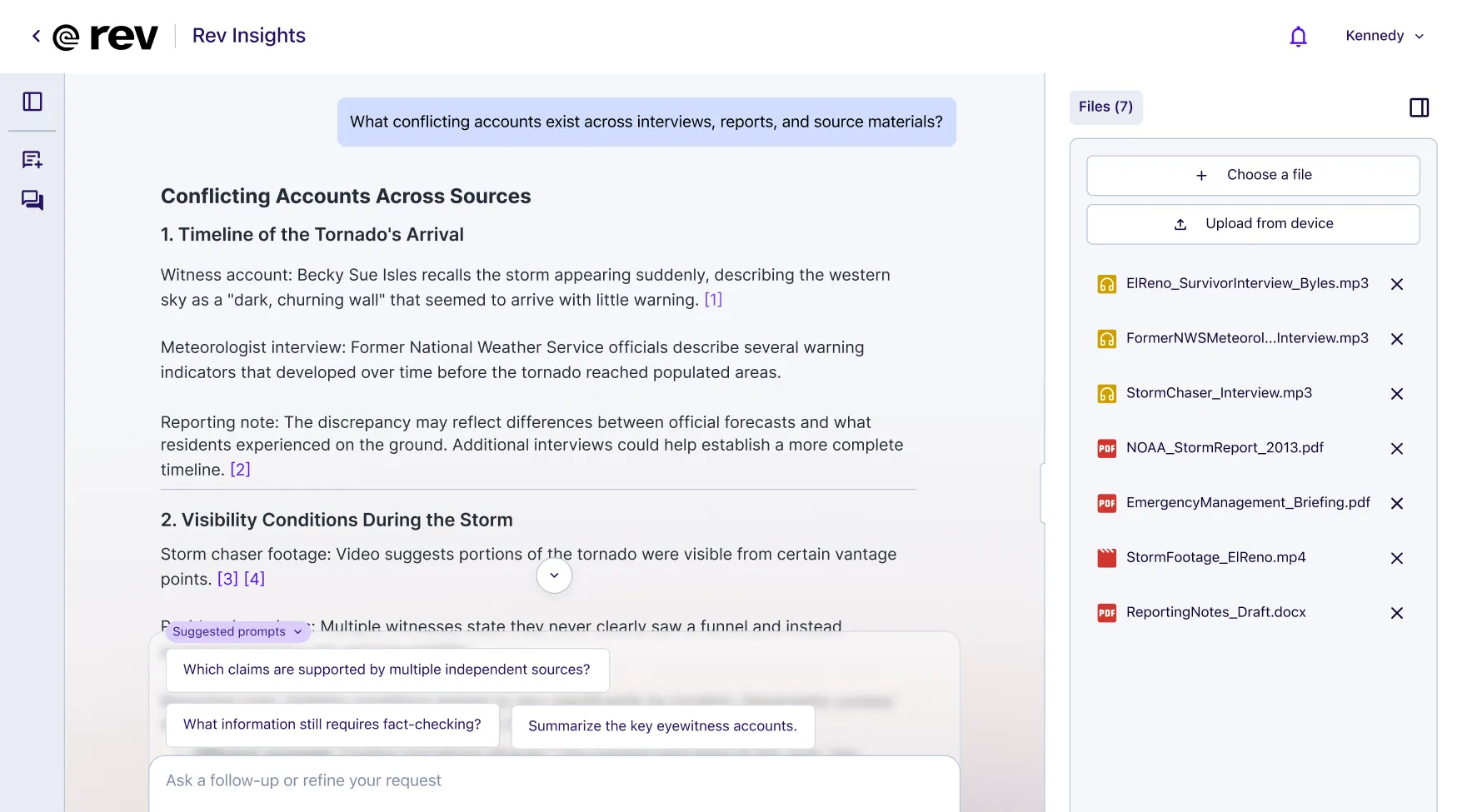Image resolution: width=1462 pixels, height=812 pixels.
Task: Select the StormFootage_ElReno.mp4 file name
Action: point(1215,558)
